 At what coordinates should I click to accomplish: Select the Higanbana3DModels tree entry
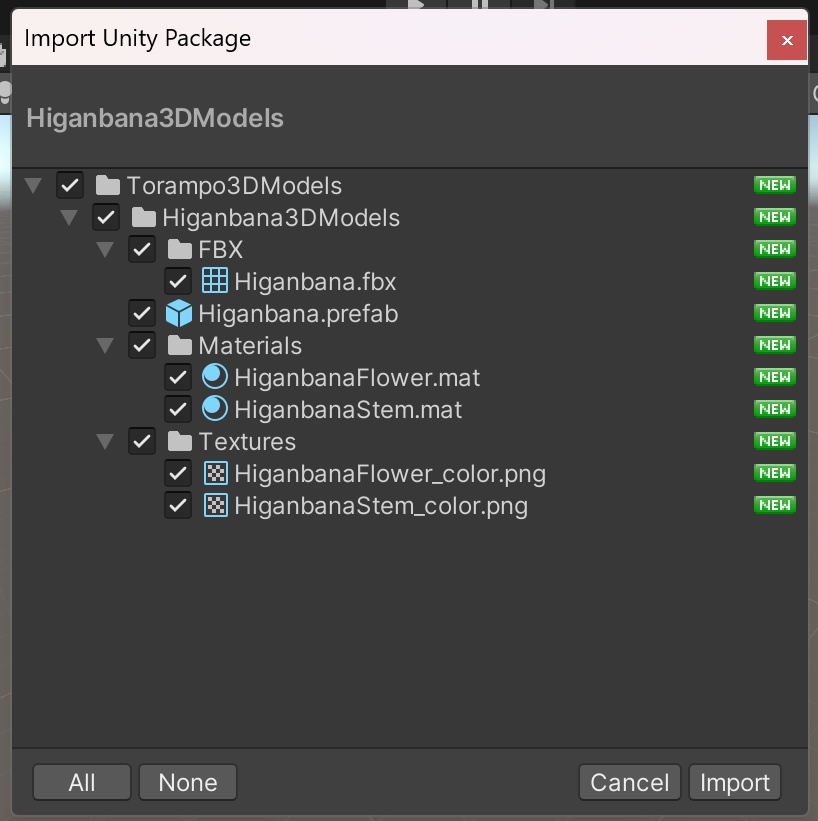tap(280, 218)
